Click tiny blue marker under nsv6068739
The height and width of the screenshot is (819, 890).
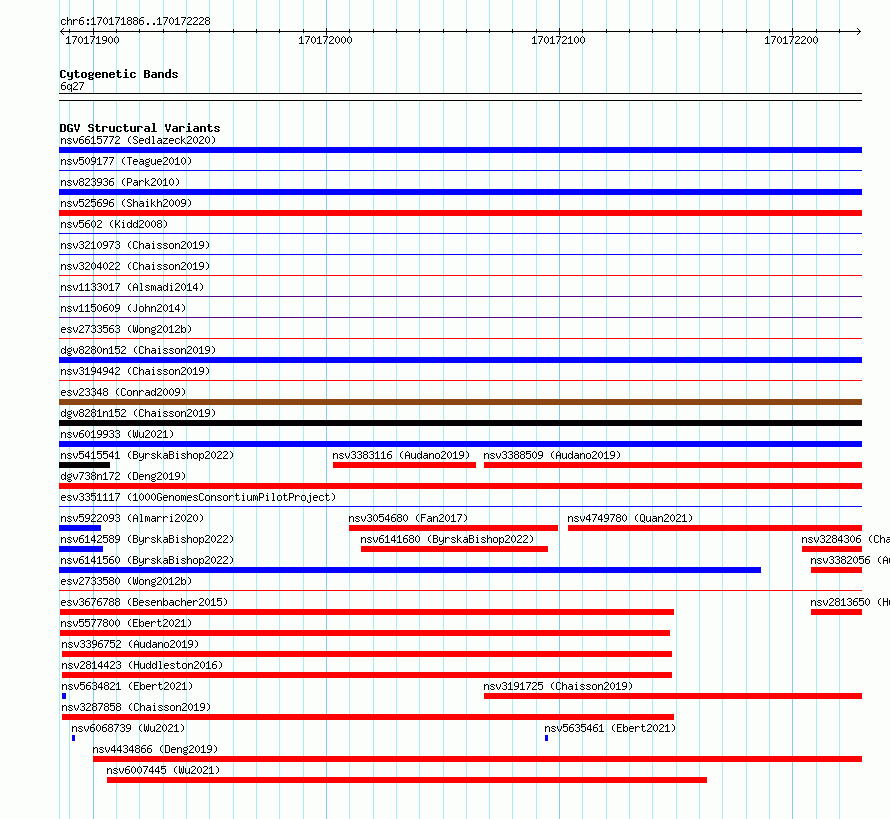pyautogui.click(x=74, y=738)
